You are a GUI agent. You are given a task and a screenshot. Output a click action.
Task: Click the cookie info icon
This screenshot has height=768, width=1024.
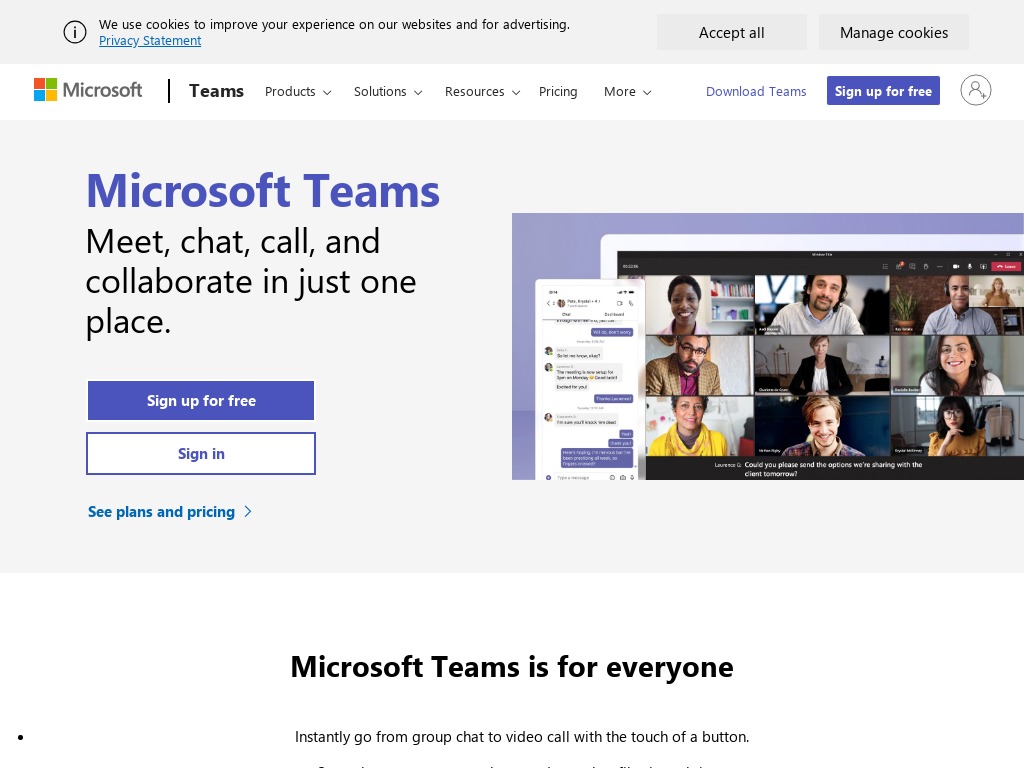tap(74, 32)
